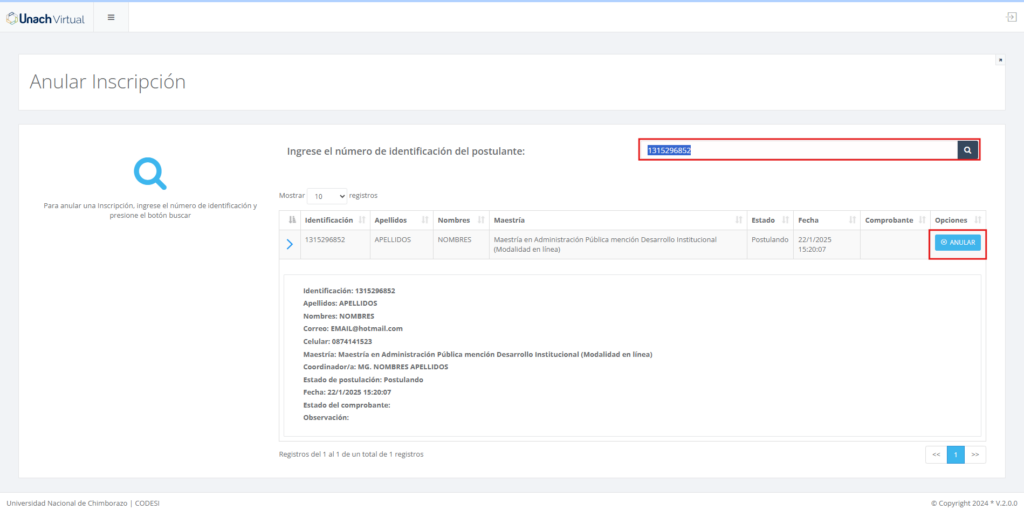
Task: Click the Unach Virtual logo
Action: click(46, 17)
